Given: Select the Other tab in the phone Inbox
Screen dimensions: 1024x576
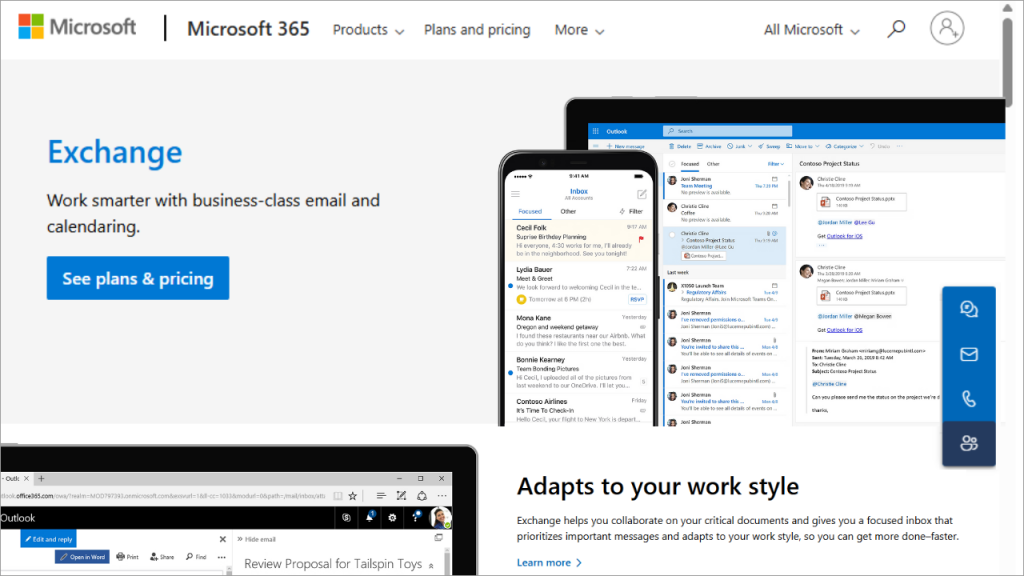Looking at the screenshot, I should (568, 212).
